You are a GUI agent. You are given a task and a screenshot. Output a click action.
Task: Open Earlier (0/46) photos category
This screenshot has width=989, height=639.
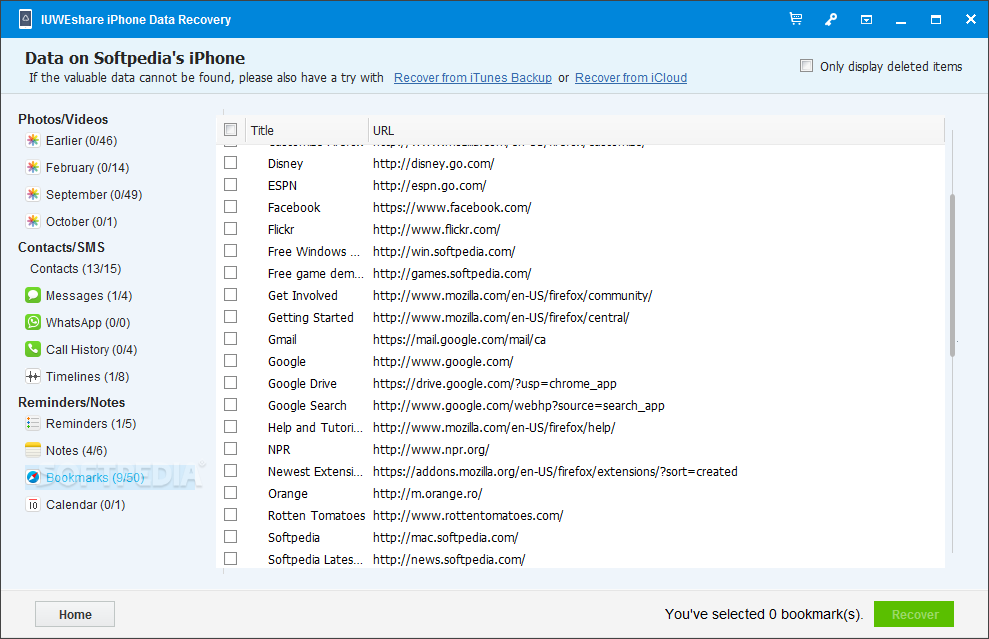[x=81, y=141]
